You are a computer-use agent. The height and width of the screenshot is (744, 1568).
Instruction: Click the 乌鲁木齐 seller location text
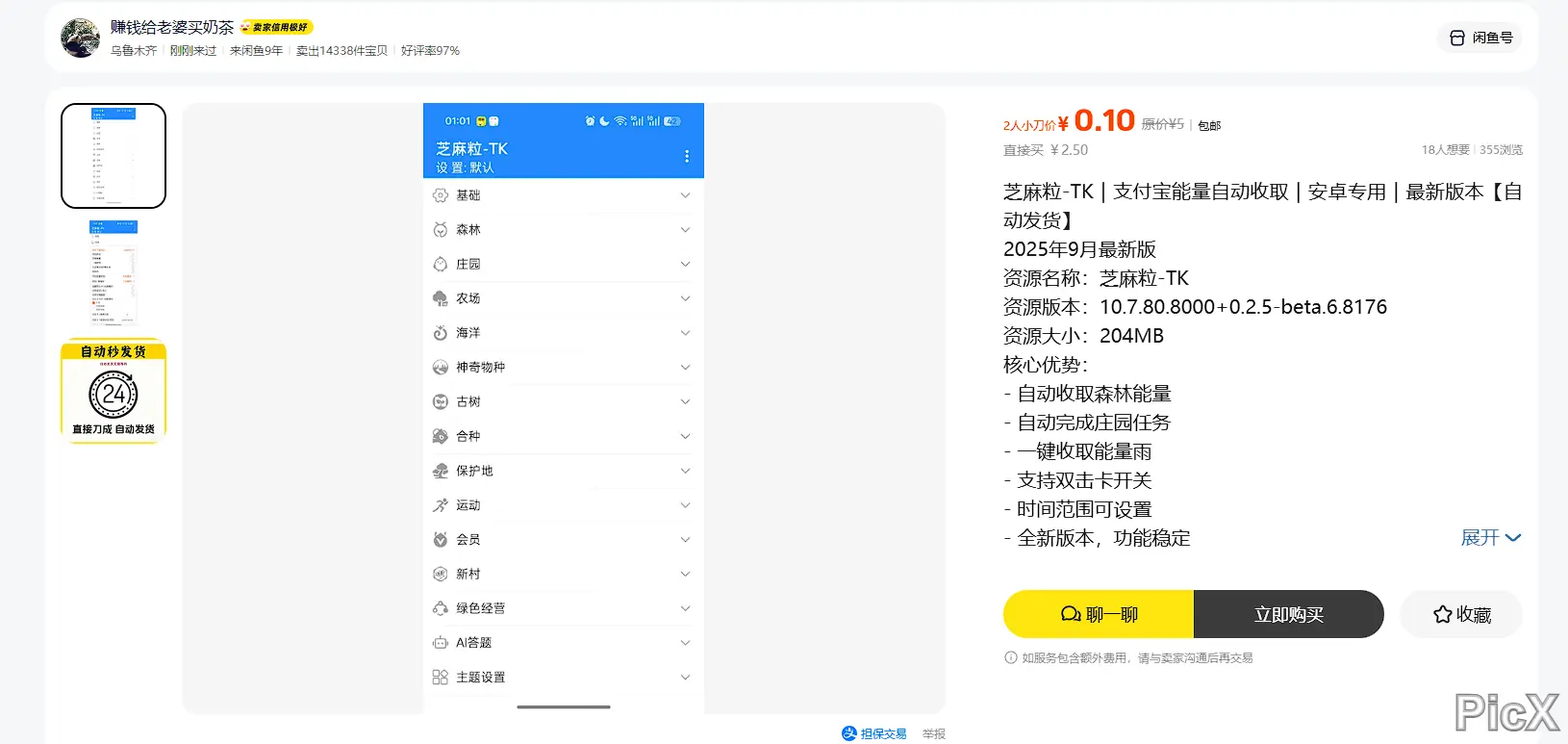[134, 51]
